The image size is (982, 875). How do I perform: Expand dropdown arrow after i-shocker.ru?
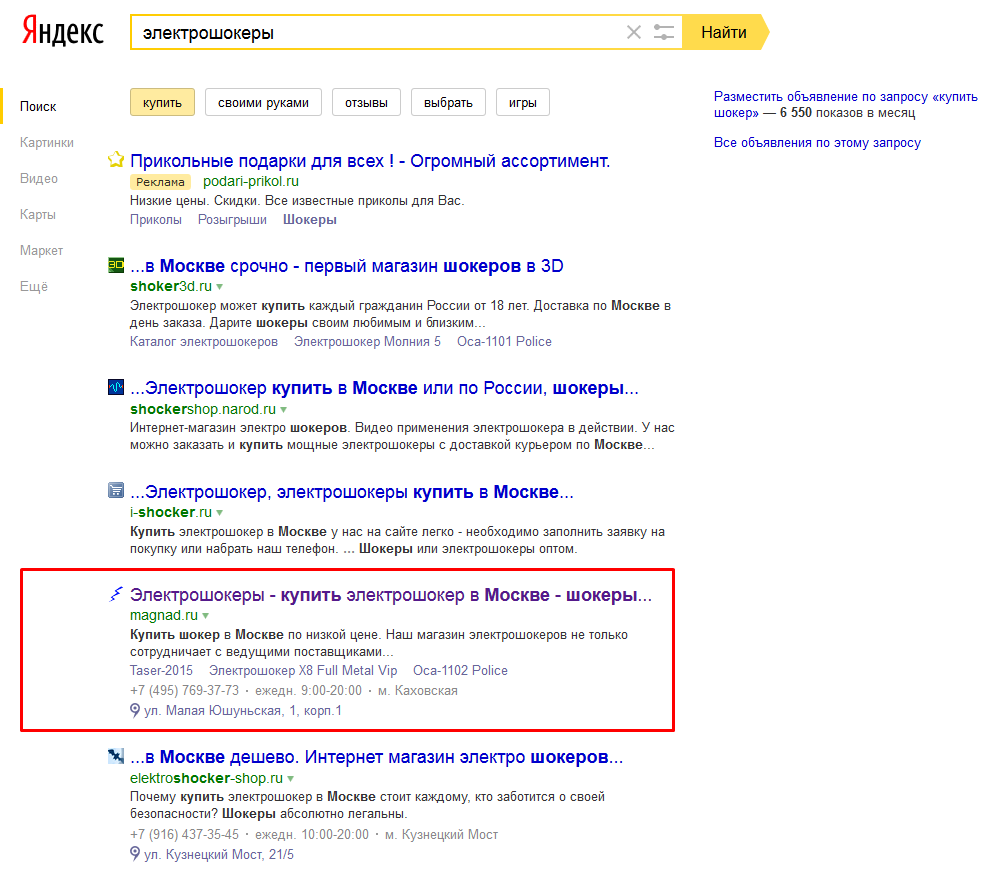[220, 513]
